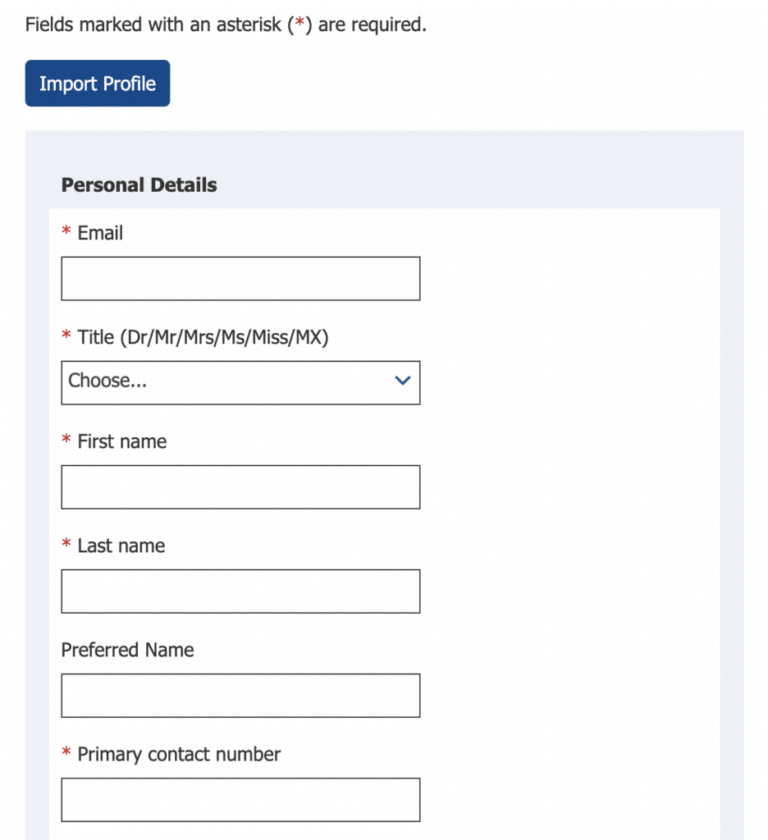The image size is (768, 840).
Task: Click the Title (Dr/Mr/Mrs/Ms/Miss/MX) label
Action: (203, 338)
